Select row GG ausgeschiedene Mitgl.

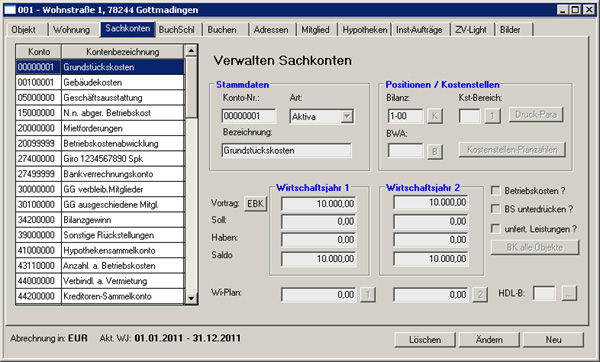click(x=100, y=205)
